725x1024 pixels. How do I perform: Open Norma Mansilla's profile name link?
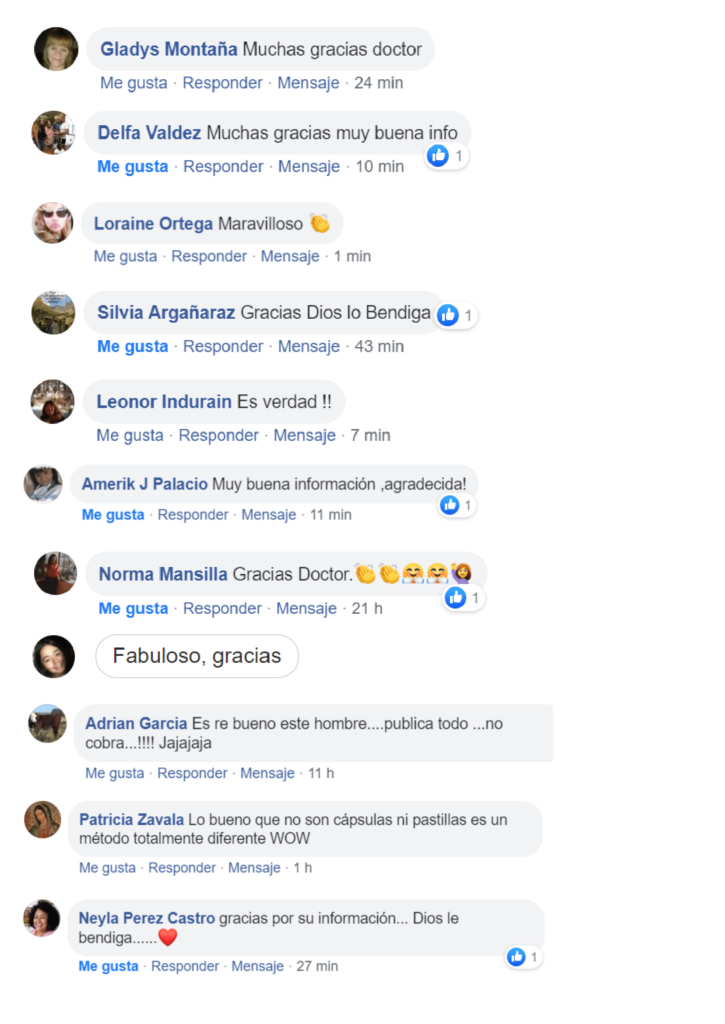pyautogui.click(x=163, y=574)
